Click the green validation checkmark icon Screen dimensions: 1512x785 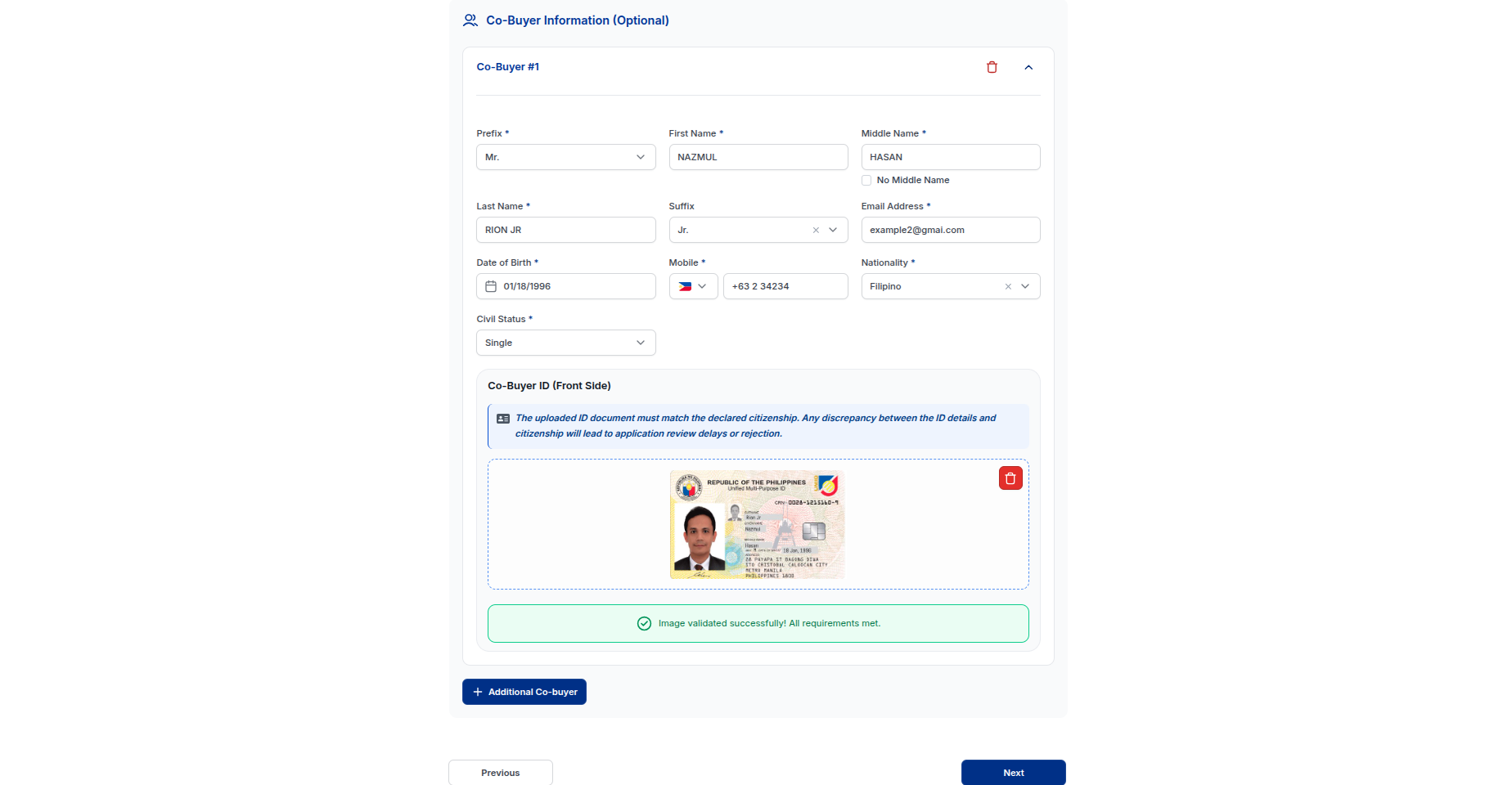point(644,623)
